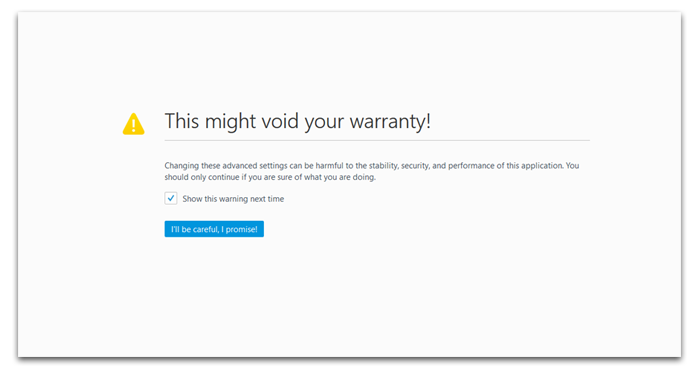Click the sentence starting with 'Changing these advanced settings'

[364, 166]
